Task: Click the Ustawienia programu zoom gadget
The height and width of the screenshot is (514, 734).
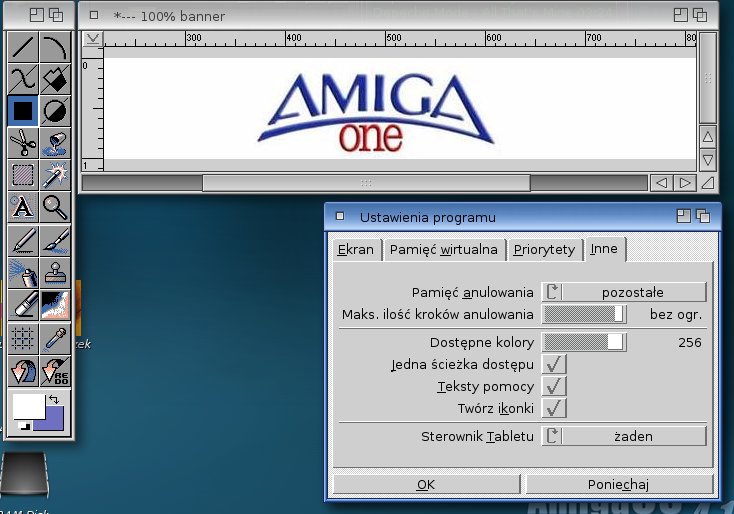Action: (683, 216)
